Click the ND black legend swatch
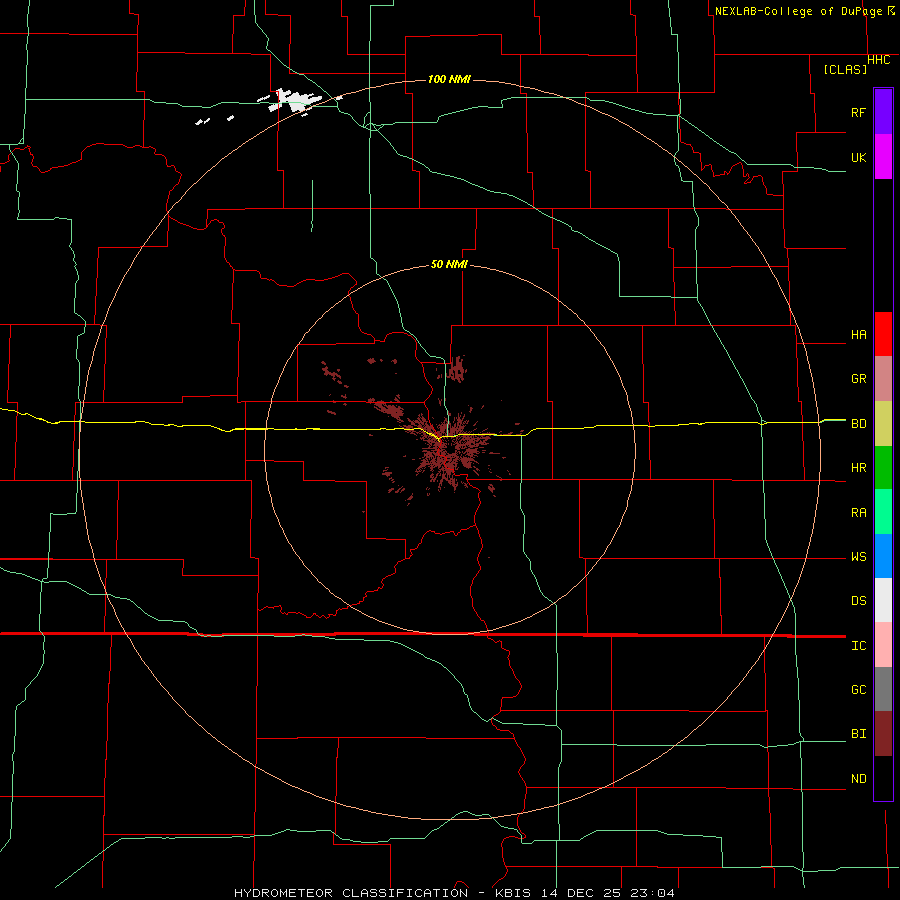 (883, 778)
